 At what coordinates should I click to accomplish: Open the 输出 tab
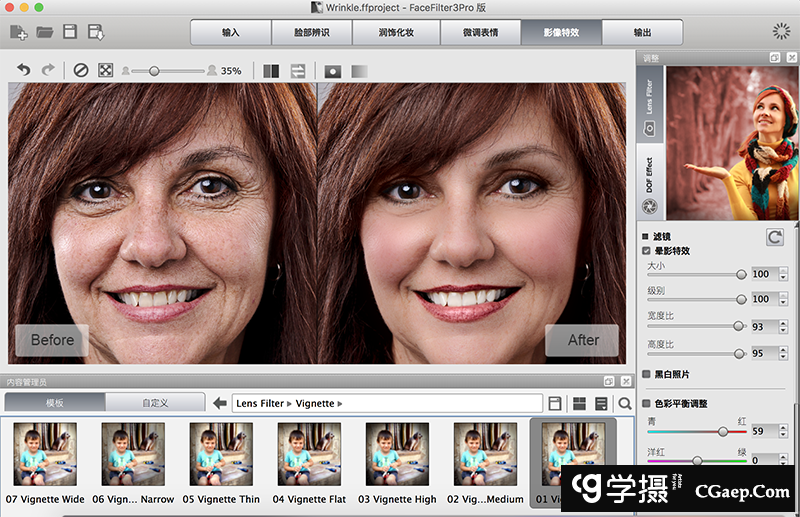coord(642,32)
